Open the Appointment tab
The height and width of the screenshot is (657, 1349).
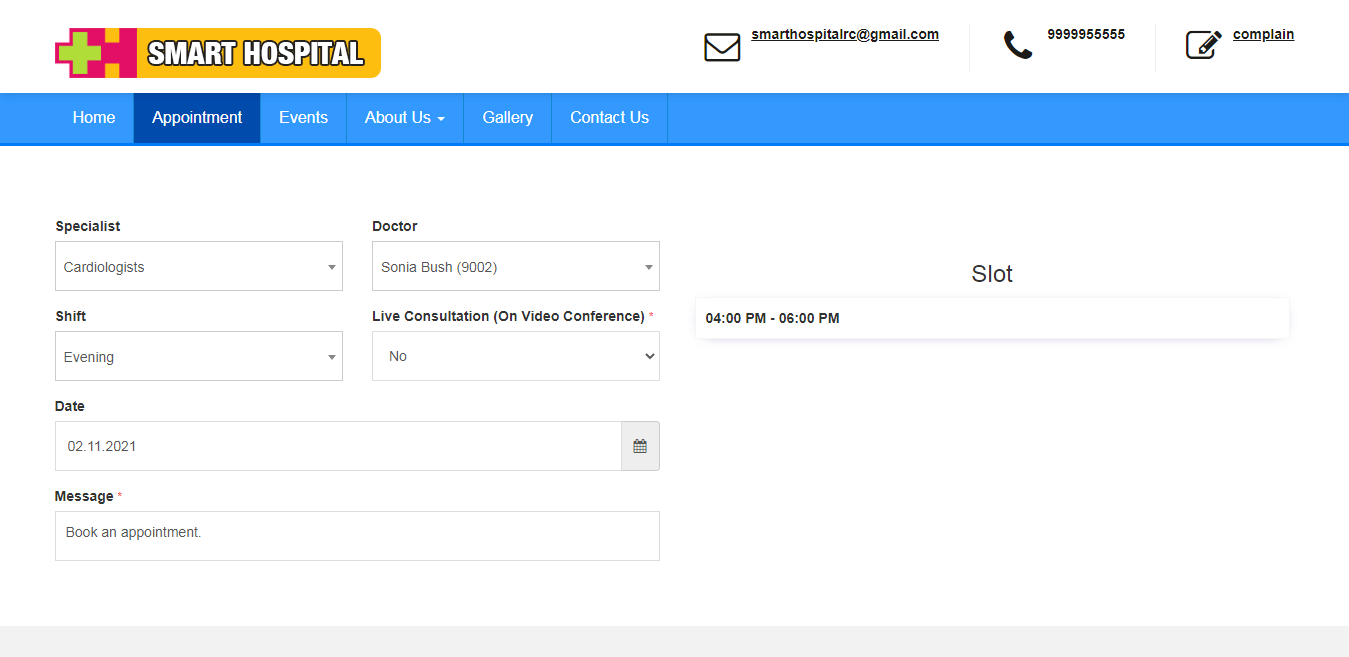click(197, 118)
